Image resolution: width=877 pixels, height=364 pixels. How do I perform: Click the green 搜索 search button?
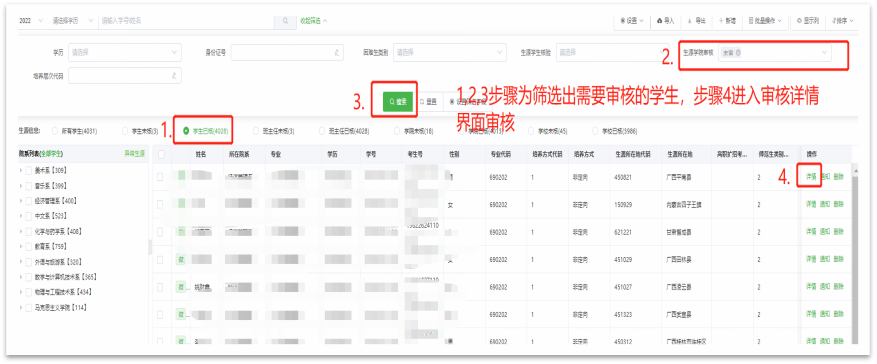point(398,102)
